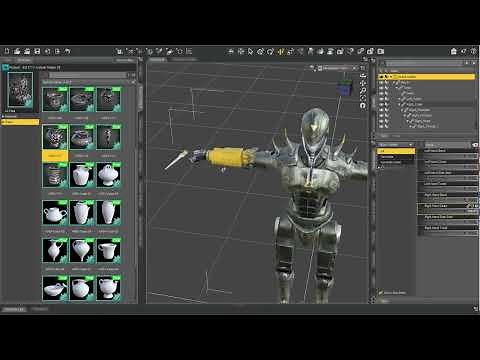Select the row below yellow All in Parameters
Image resolution: width=480 pixels, height=360 pixels.
[396, 157]
